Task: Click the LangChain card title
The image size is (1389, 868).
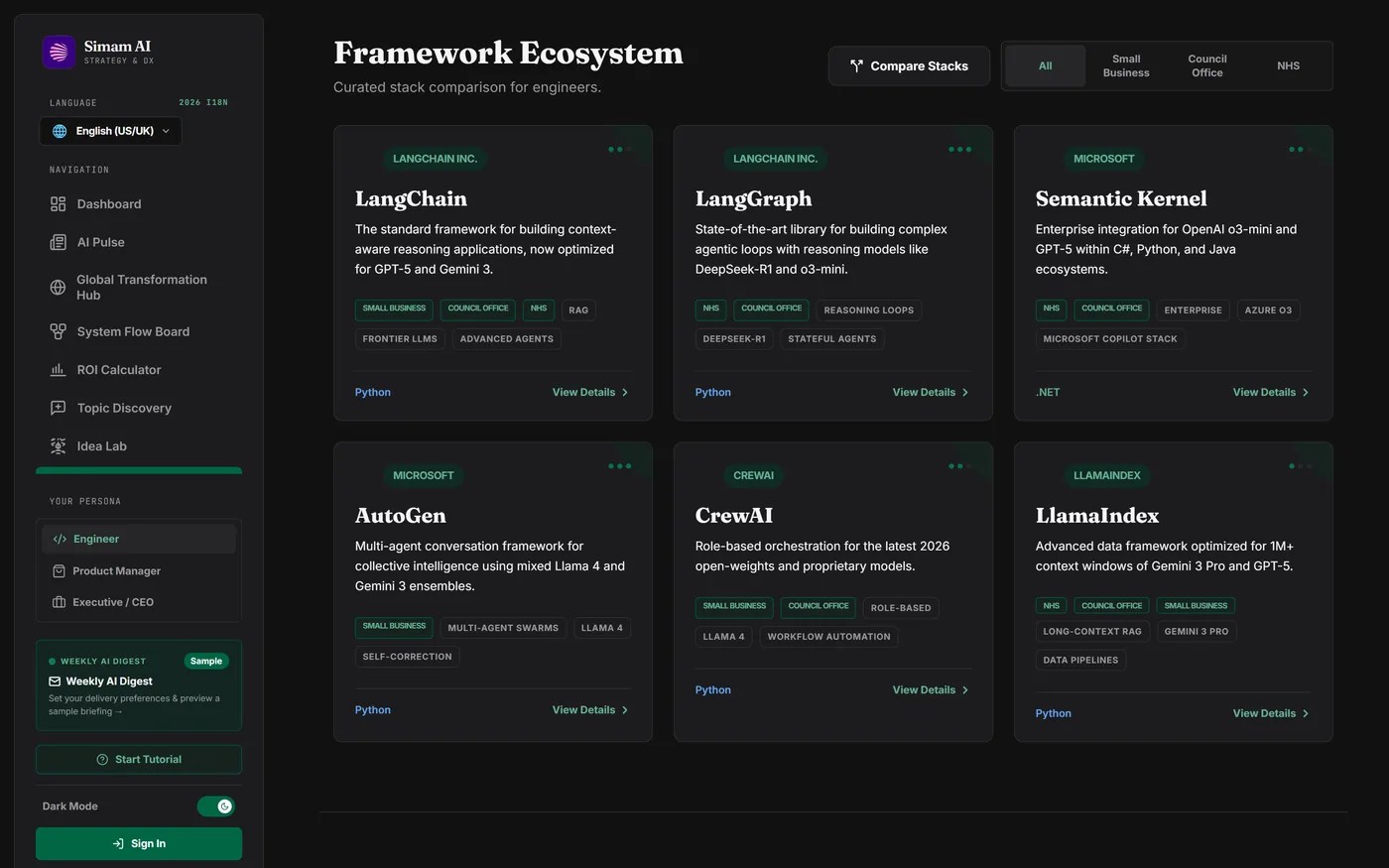Action: tap(411, 199)
